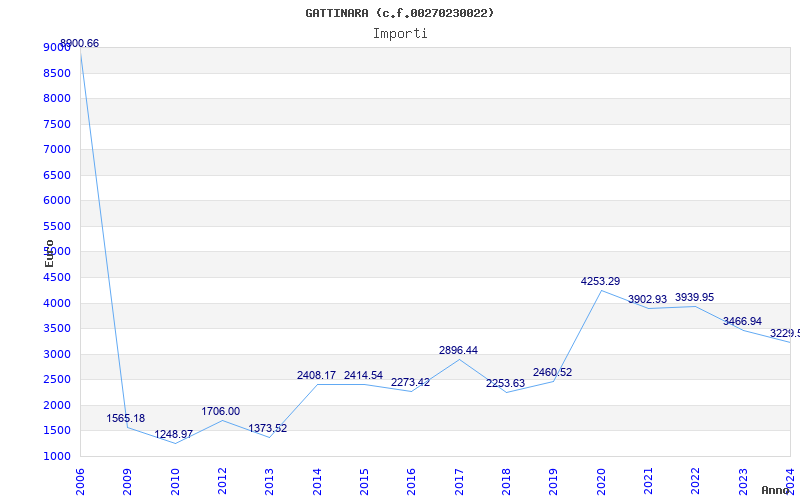This screenshot has width=800, height=500.
Task: Click the y-axis value 5500
Action: [57, 227]
